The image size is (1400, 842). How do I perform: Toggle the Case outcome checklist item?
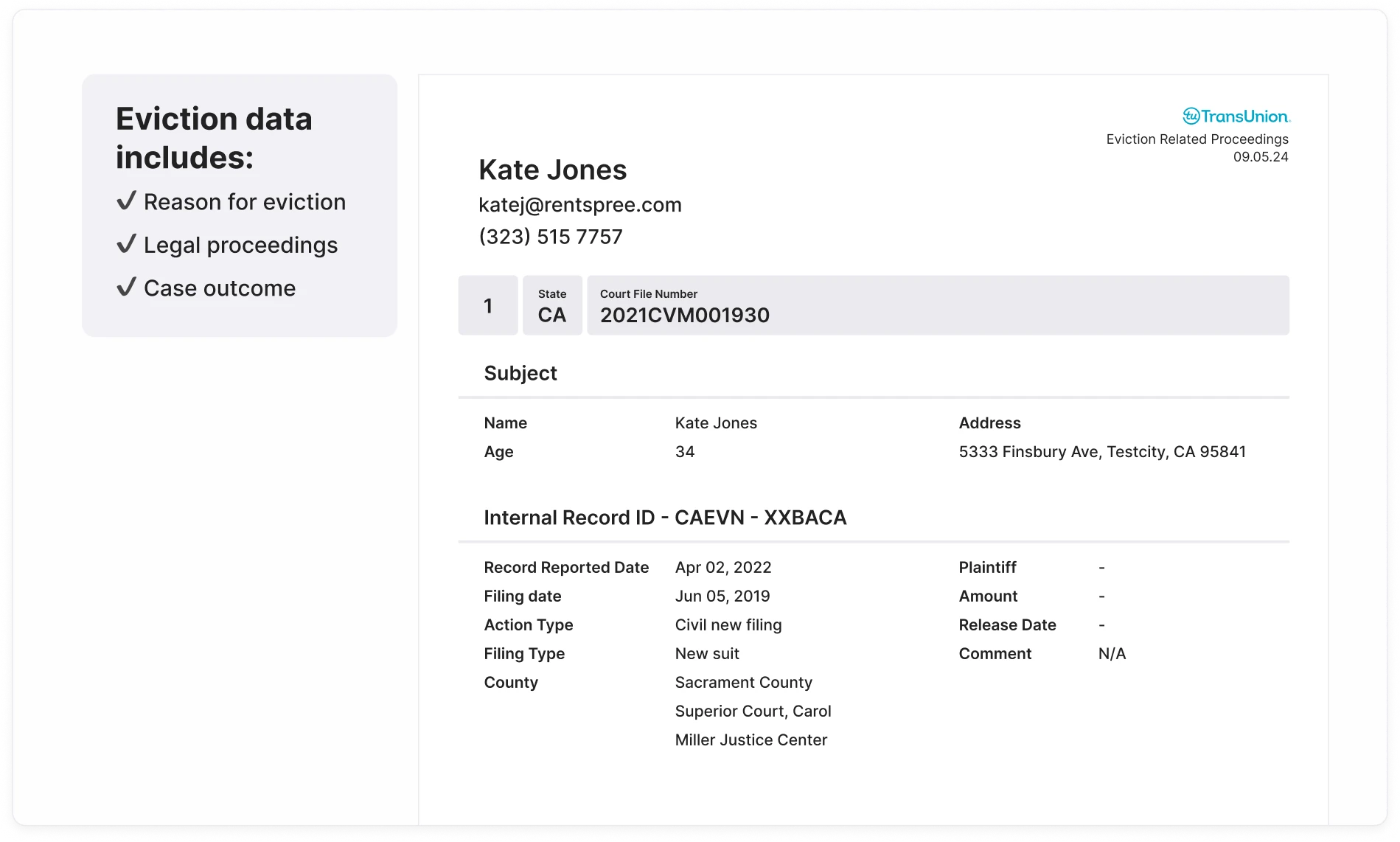coord(219,288)
